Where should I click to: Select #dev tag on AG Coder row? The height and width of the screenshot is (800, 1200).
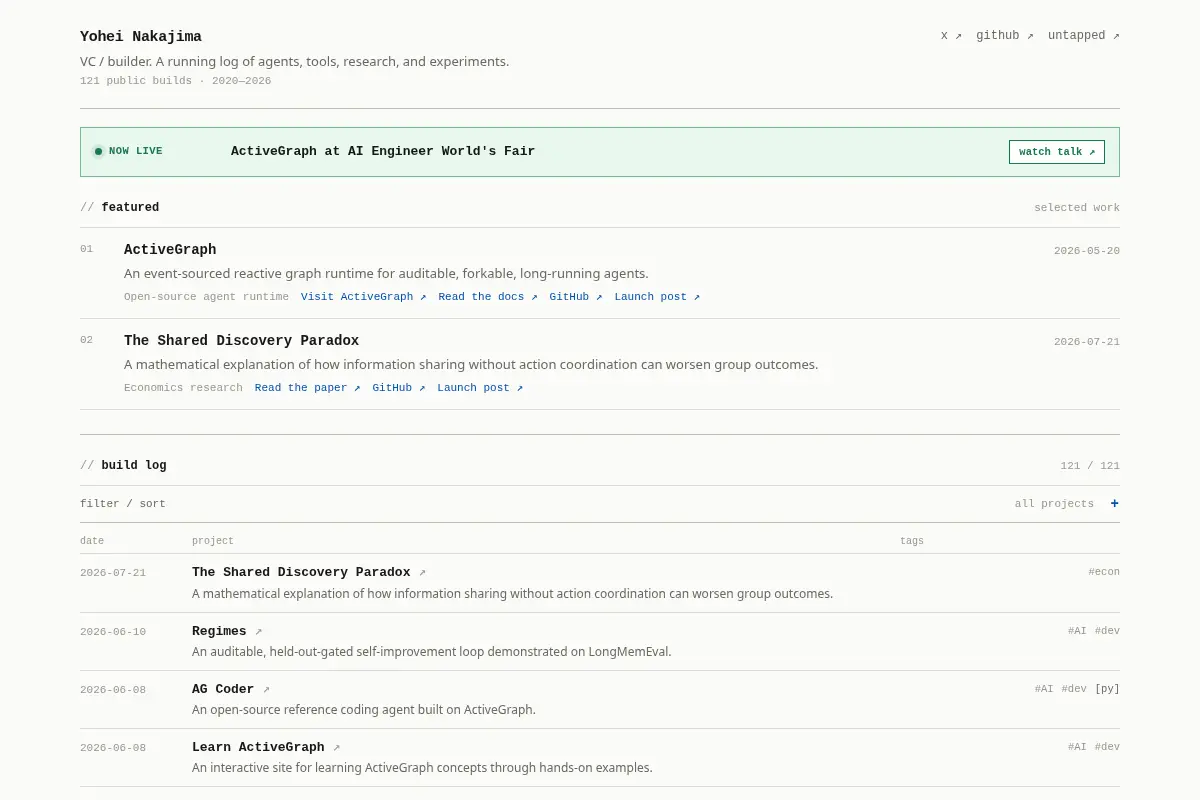coord(1074,689)
